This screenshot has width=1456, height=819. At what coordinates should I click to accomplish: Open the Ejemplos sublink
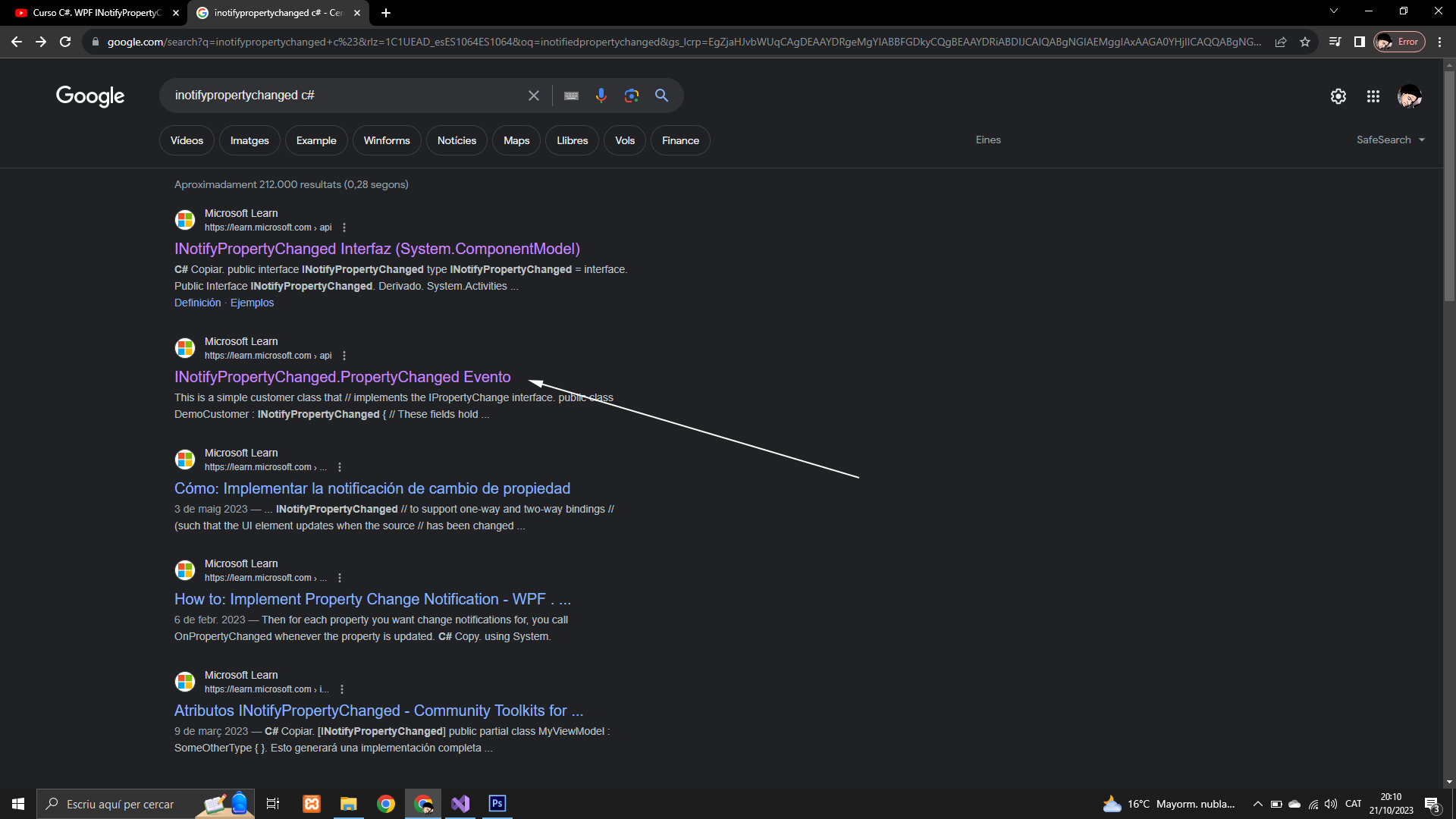point(252,303)
